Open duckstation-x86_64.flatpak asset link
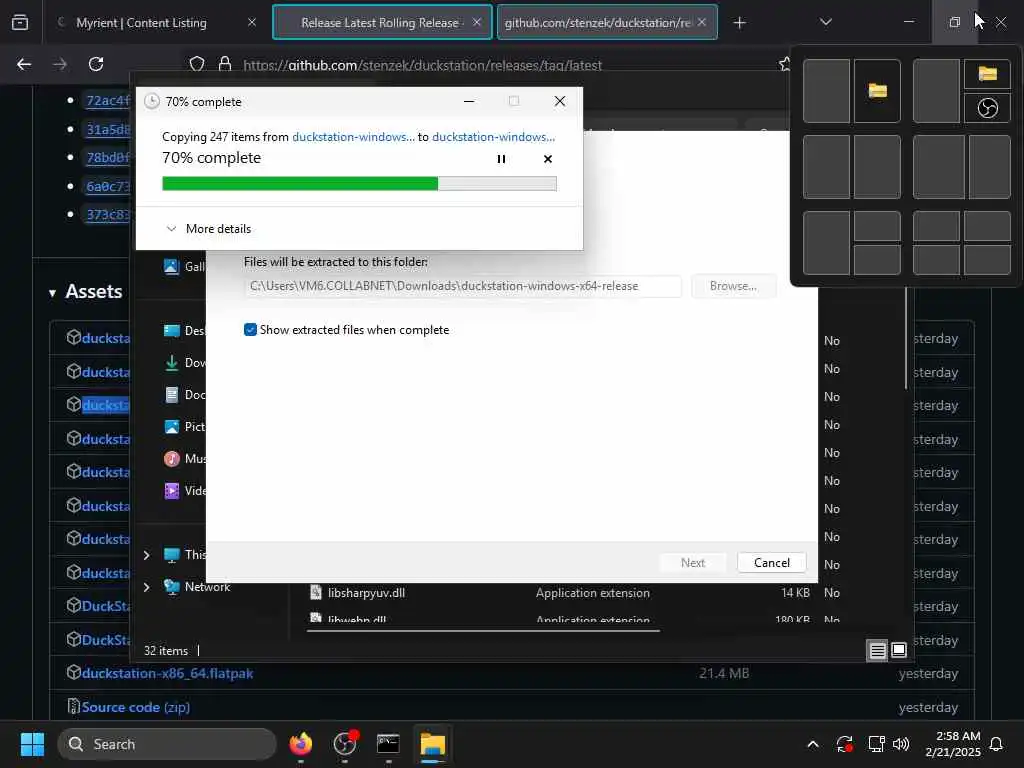Screen dimensions: 1024x768 point(167,673)
